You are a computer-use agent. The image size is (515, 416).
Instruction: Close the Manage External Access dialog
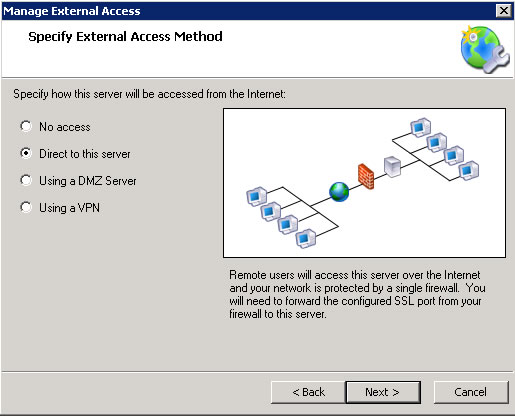(504, 11)
